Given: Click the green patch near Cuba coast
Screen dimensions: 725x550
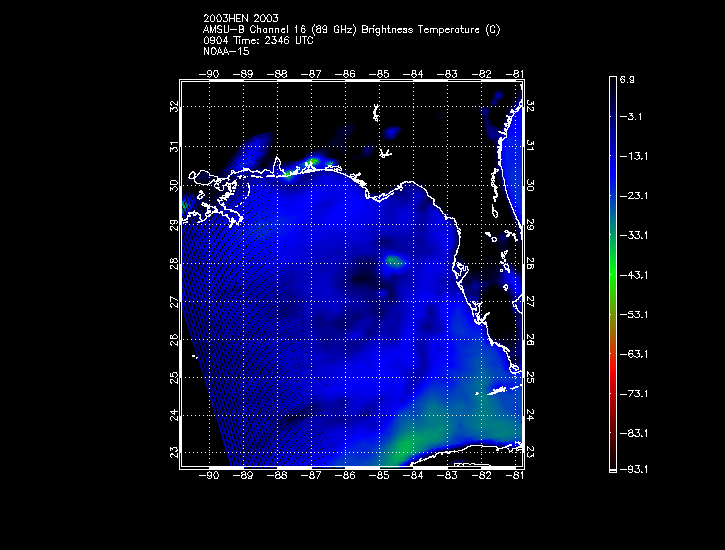Looking at the screenshot, I should point(402,446).
